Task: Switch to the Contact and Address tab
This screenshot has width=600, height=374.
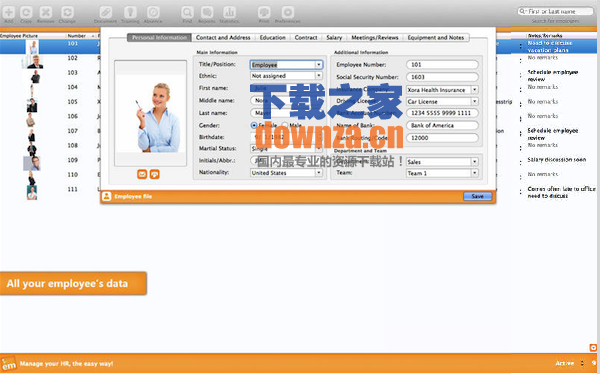Action: pyautogui.click(x=223, y=38)
